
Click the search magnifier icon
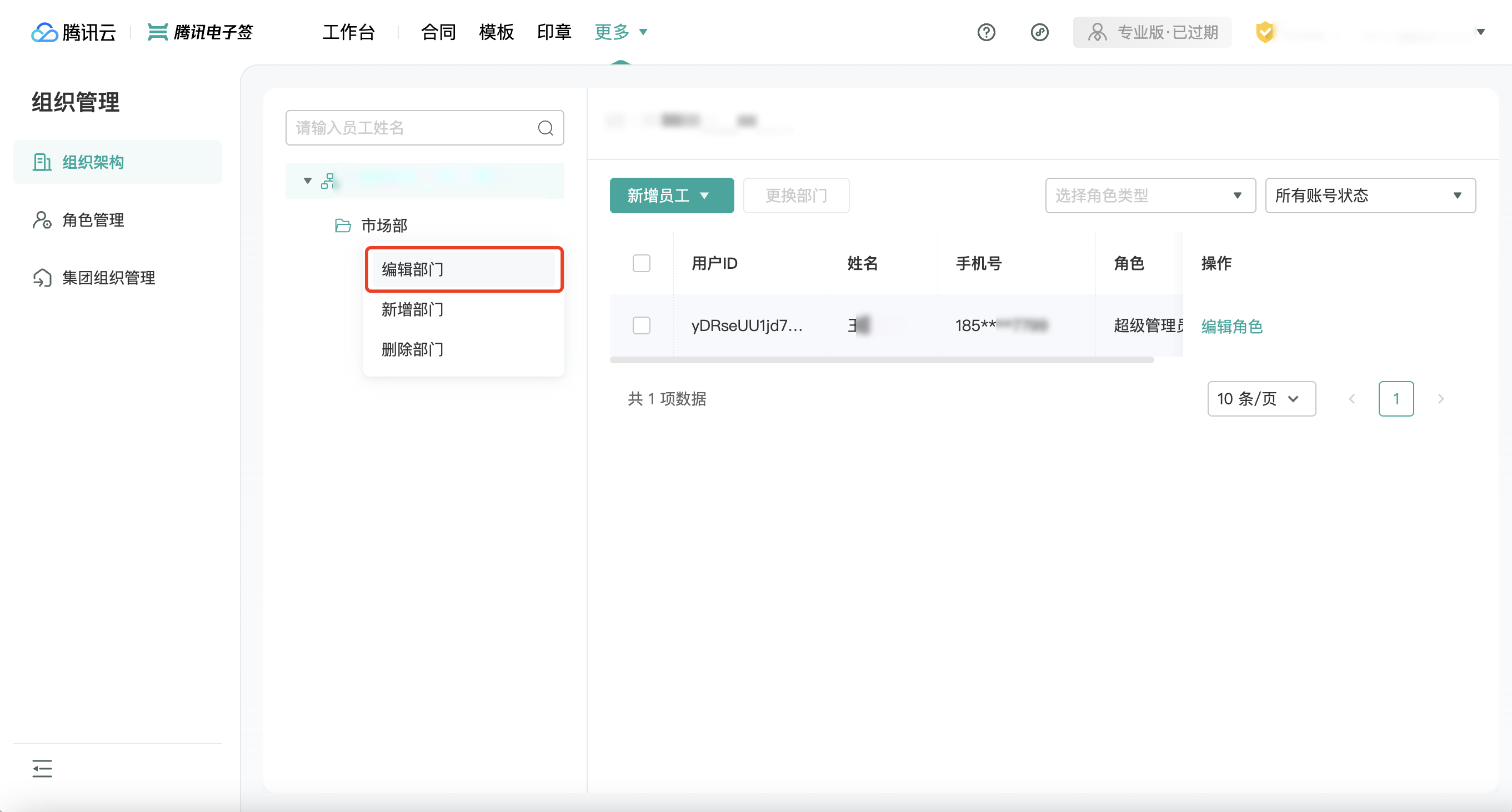tap(545, 128)
